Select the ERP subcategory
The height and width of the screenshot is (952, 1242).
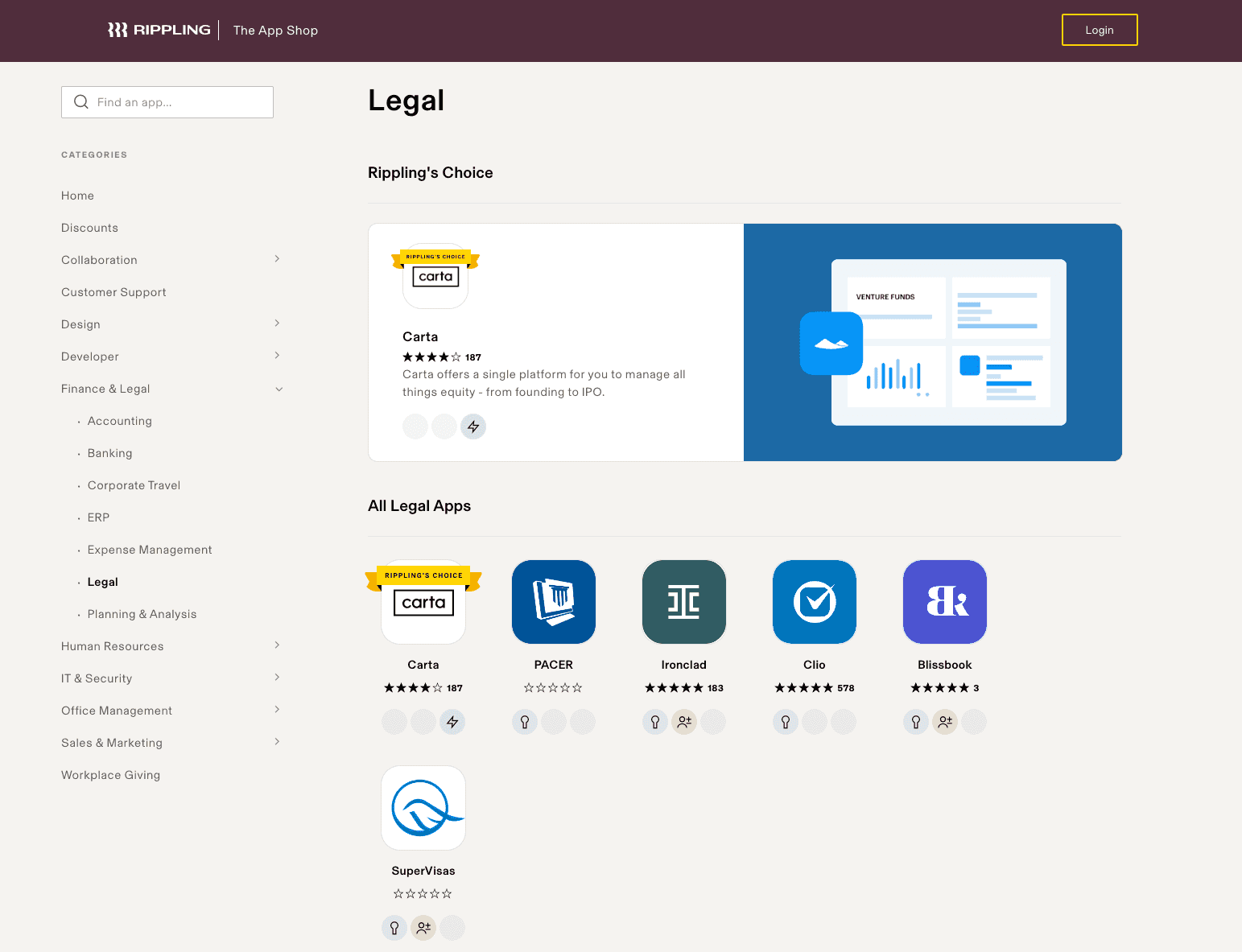point(98,517)
